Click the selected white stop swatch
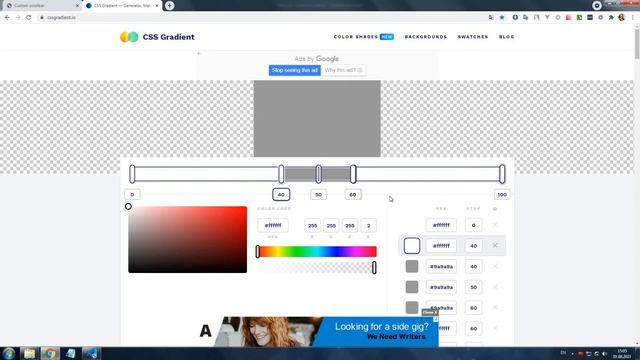Screen dimensions: 640x360 click(412, 246)
